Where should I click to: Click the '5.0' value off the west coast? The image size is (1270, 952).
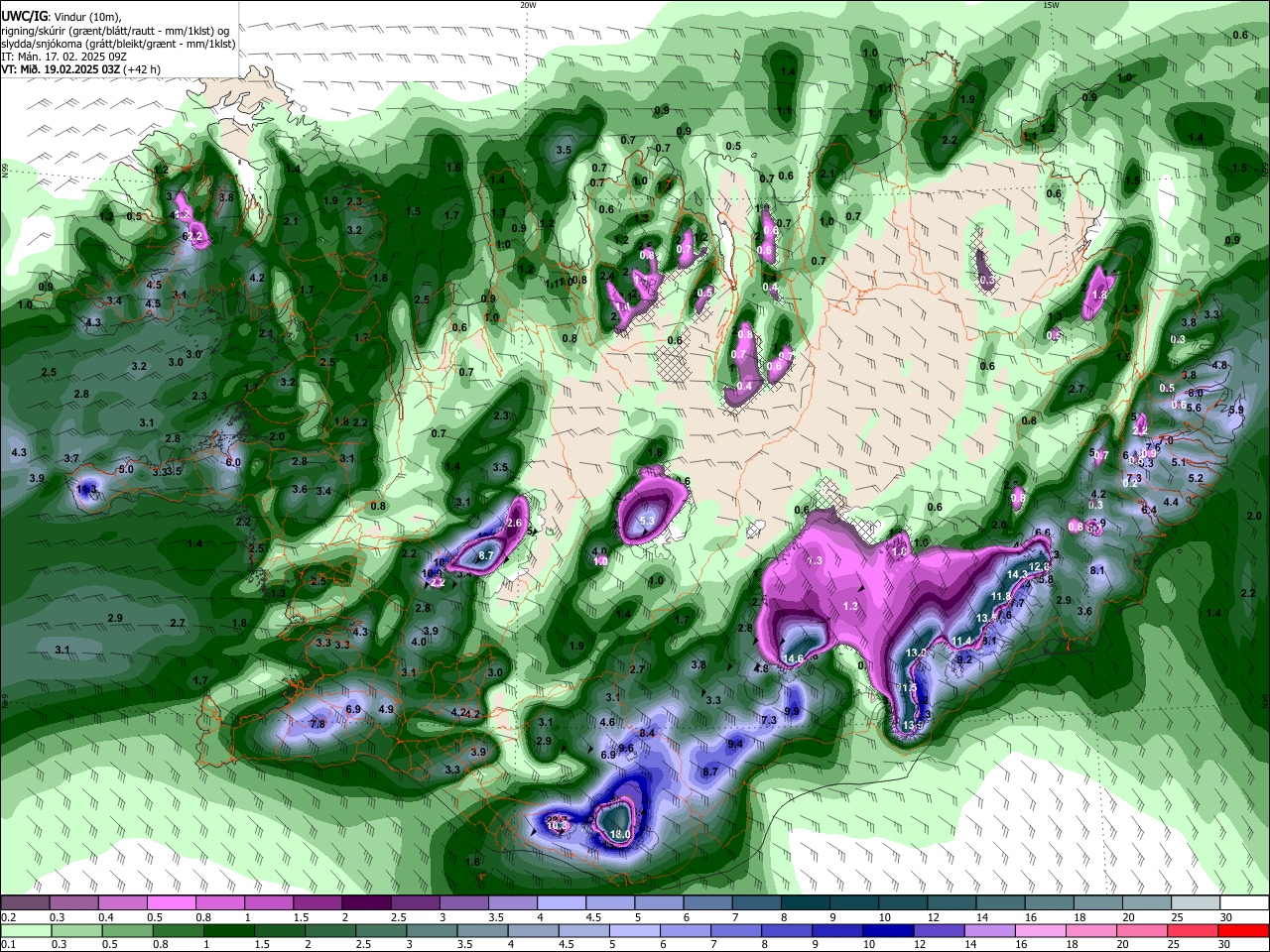click(x=126, y=469)
